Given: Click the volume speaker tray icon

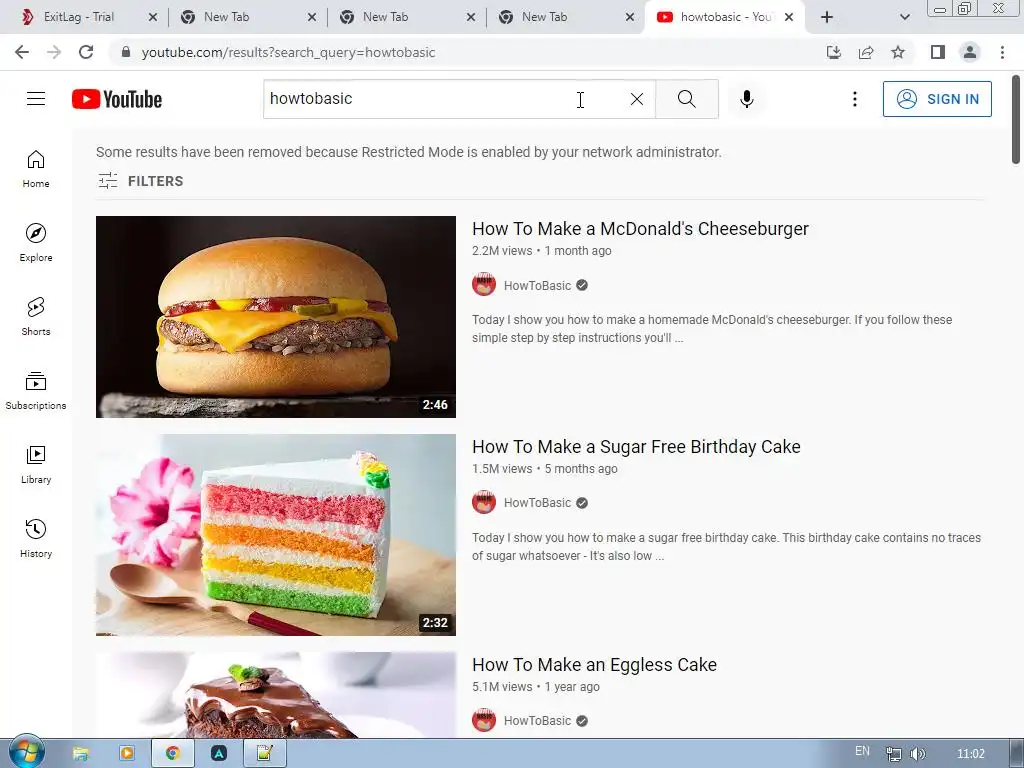Looking at the screenshot, I should 918,754.
